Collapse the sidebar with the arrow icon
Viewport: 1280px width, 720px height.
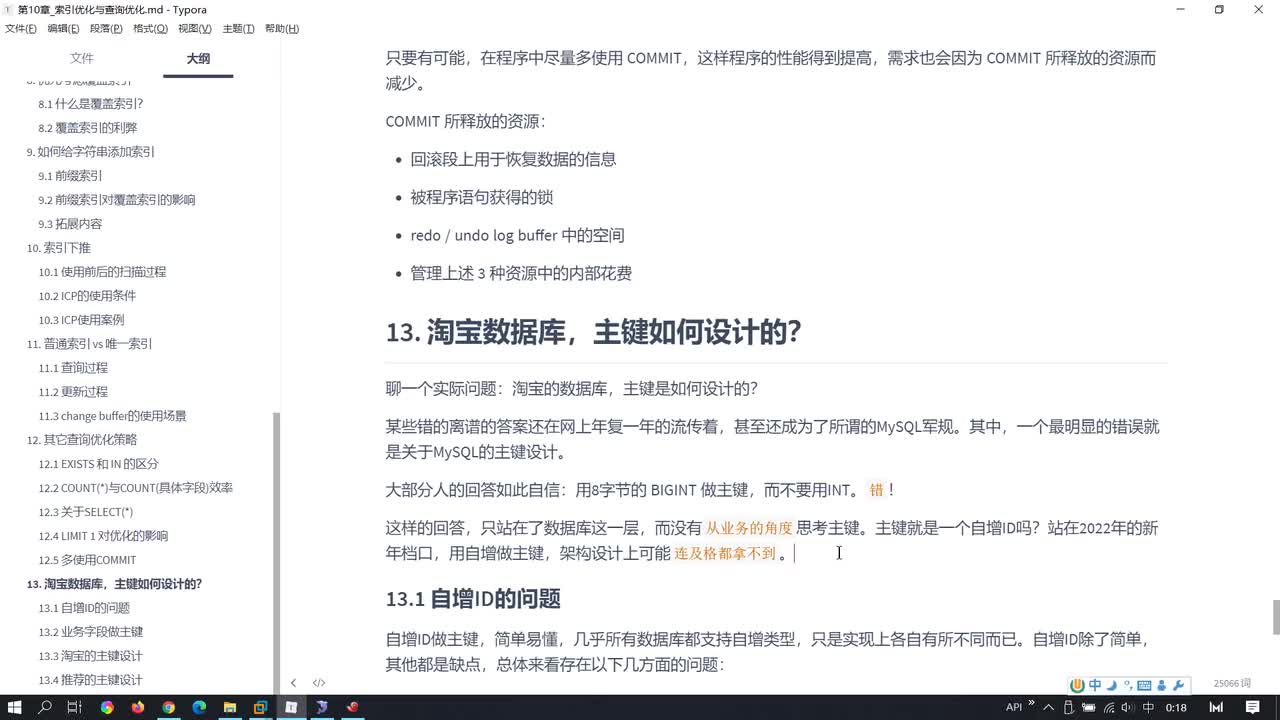(293, 683)
